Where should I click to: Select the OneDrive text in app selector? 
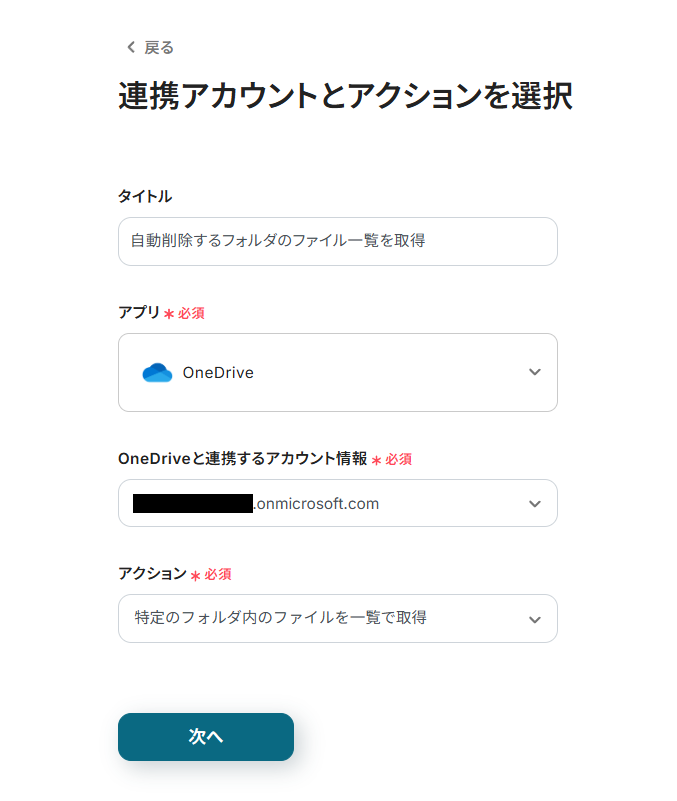click(218, 373)
